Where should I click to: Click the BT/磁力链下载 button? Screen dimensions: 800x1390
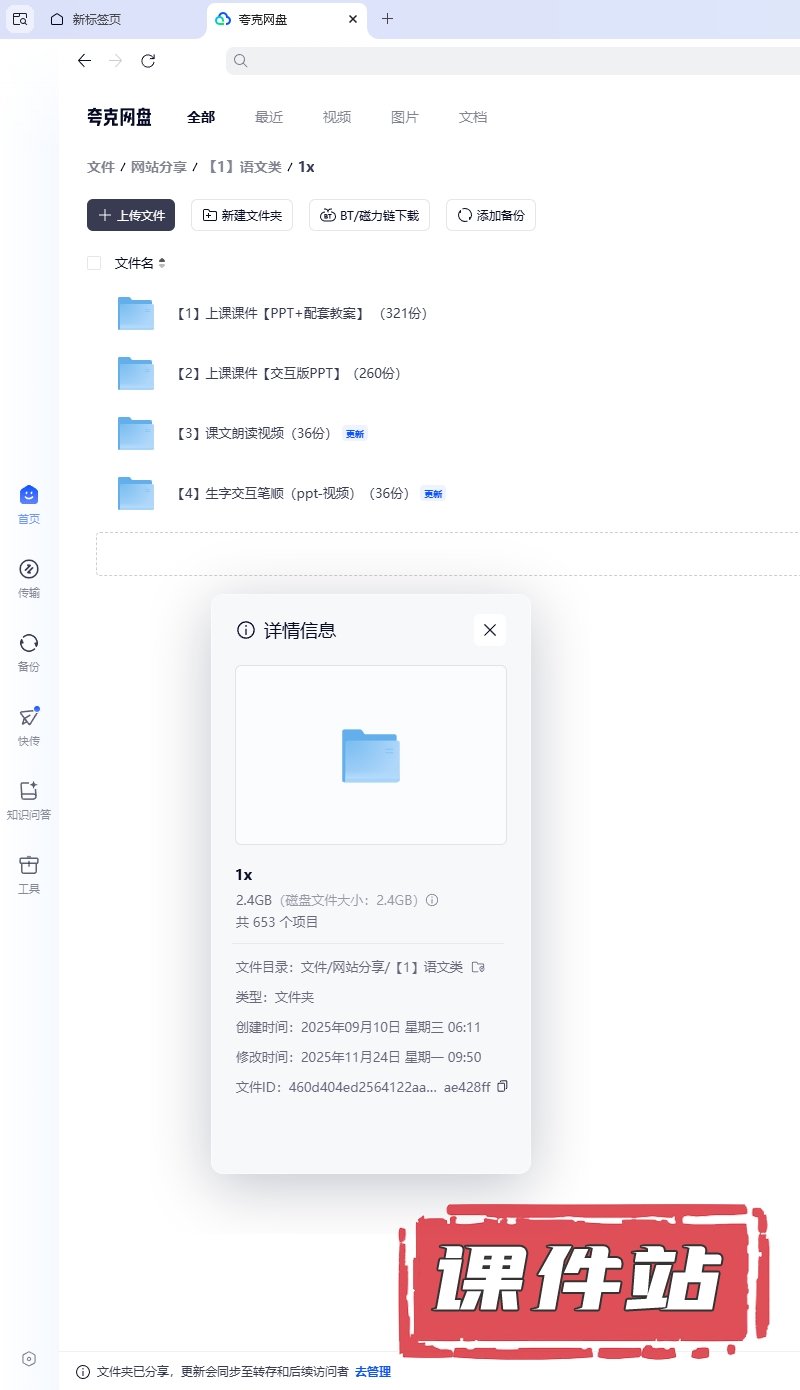coord(369,215)
